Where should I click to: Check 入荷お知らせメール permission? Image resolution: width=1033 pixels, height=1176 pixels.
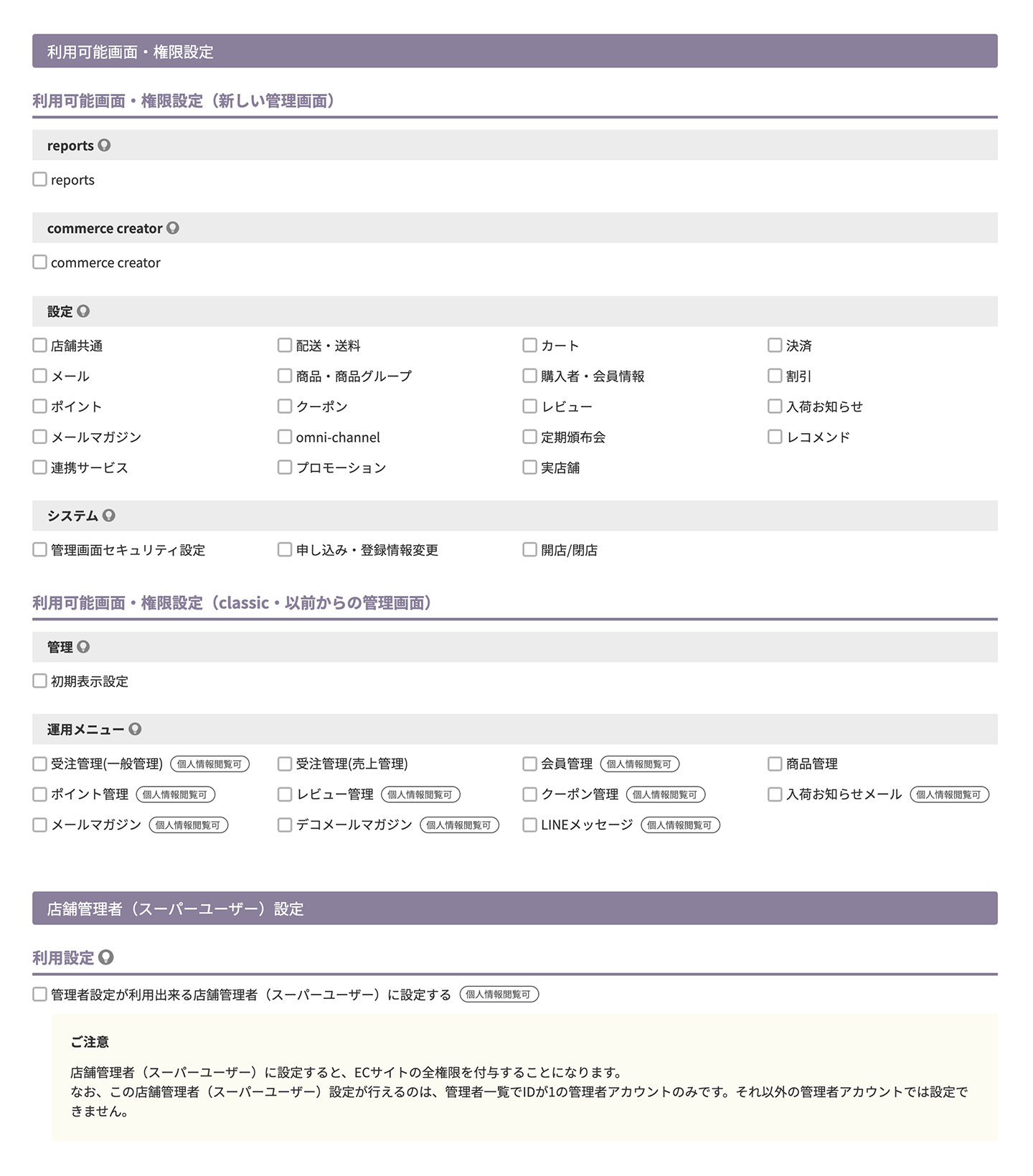(x=775, y=795)
